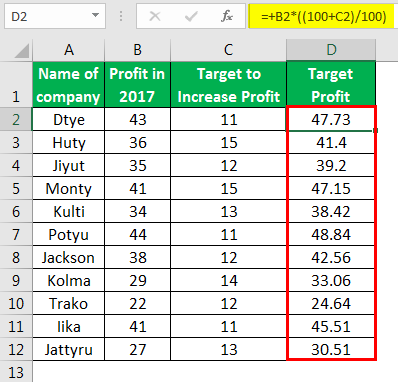The image size is (398, 382).
Task: Click the formula bar options dots
Action: click(121, 16)
